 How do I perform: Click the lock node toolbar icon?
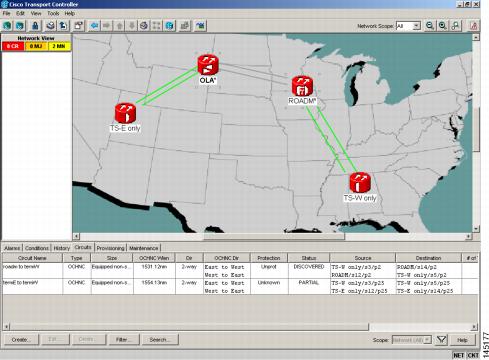click(35, 26)
